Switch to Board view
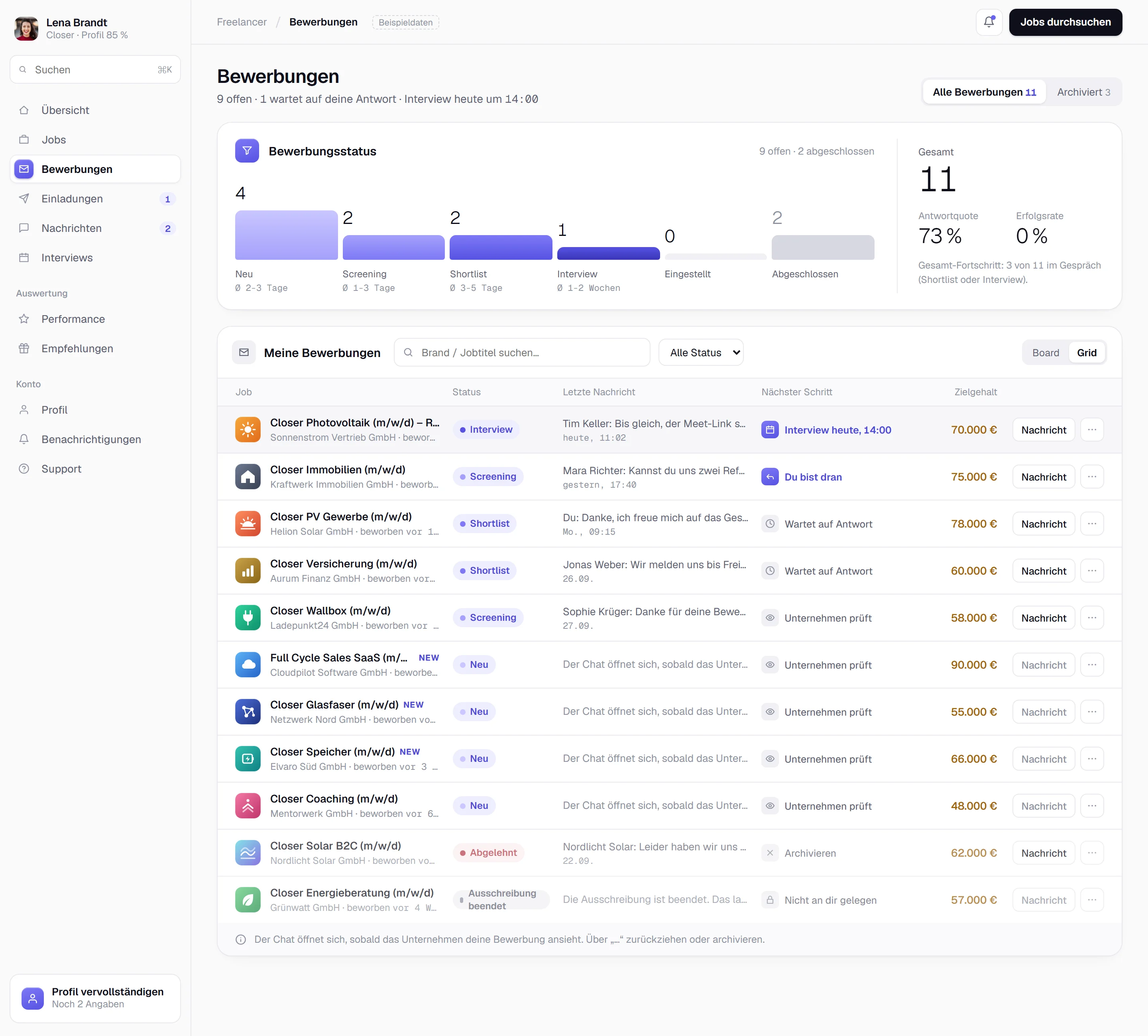The height and width of the screenshot is (1036, 1148). 1046,353
